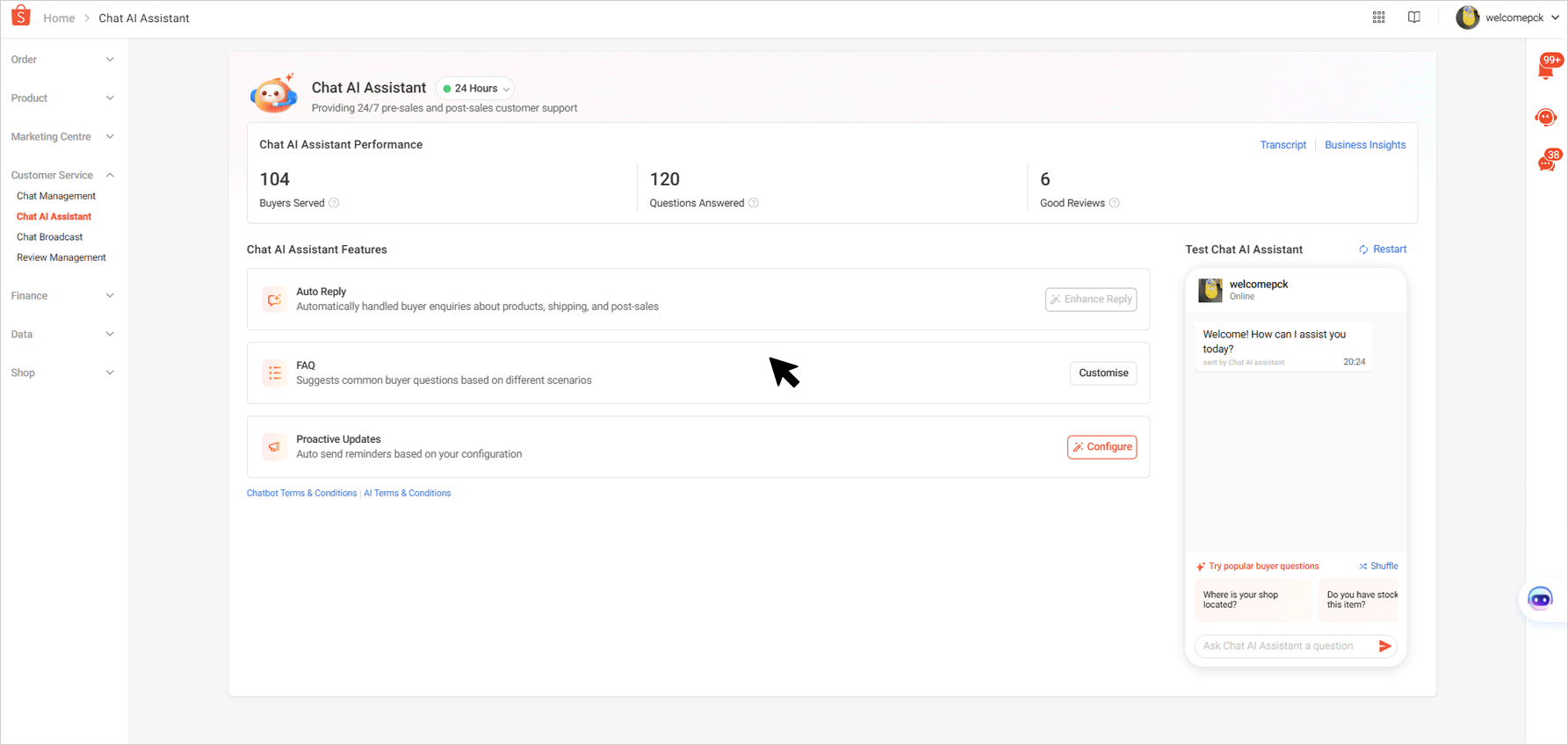Click 'Chat AI Assistant Performance' heading
Viewport: 1568px width, 745px height.
(341, 145)
